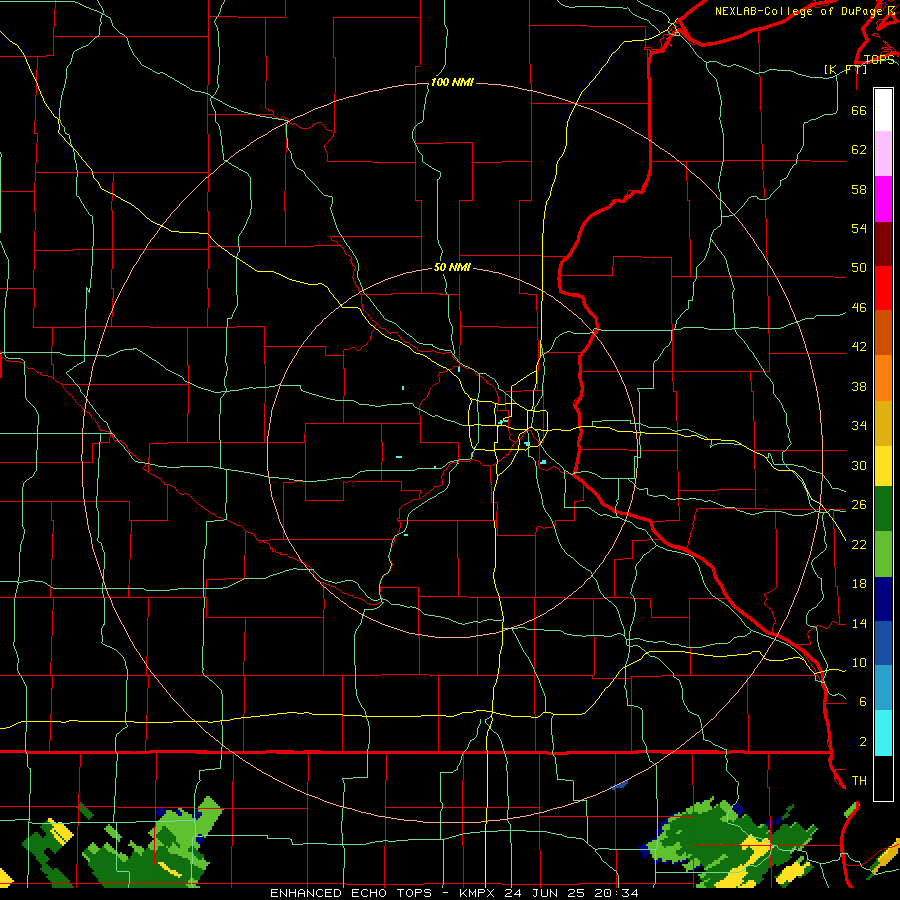The width and height of the screenshot is (900, 900).
Task: Click the '50' legend value
Action: pos(859,267)
